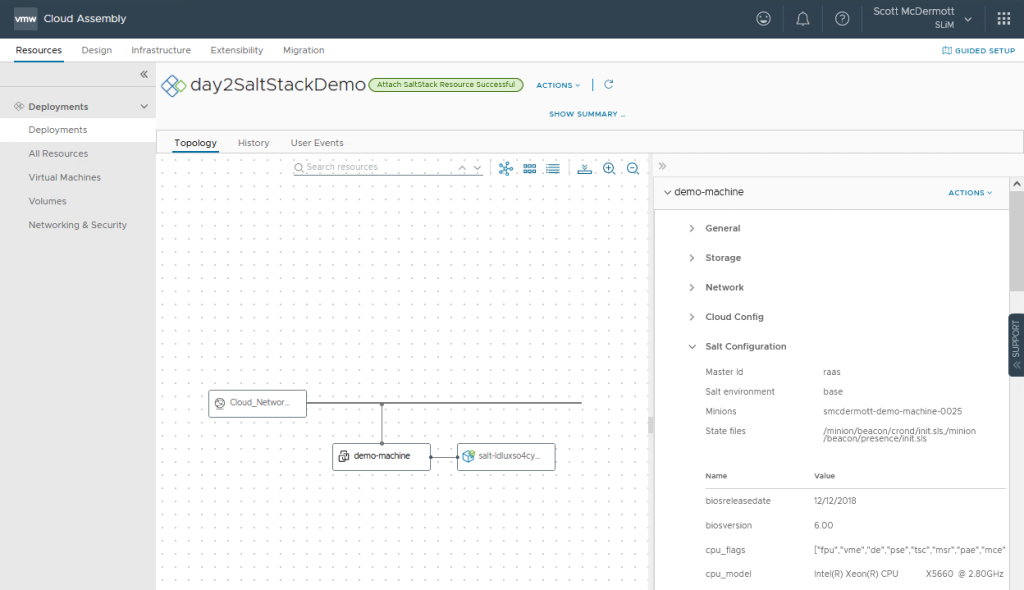Viewport: 1024px width, 590px height.
Task: Expand the Storage section
Action: (722, 258)
